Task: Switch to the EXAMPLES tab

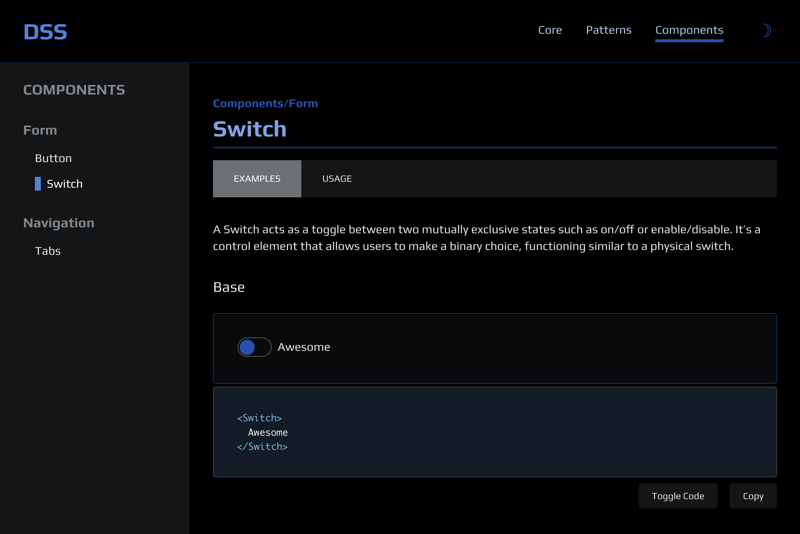Action: tap(257, 179)
